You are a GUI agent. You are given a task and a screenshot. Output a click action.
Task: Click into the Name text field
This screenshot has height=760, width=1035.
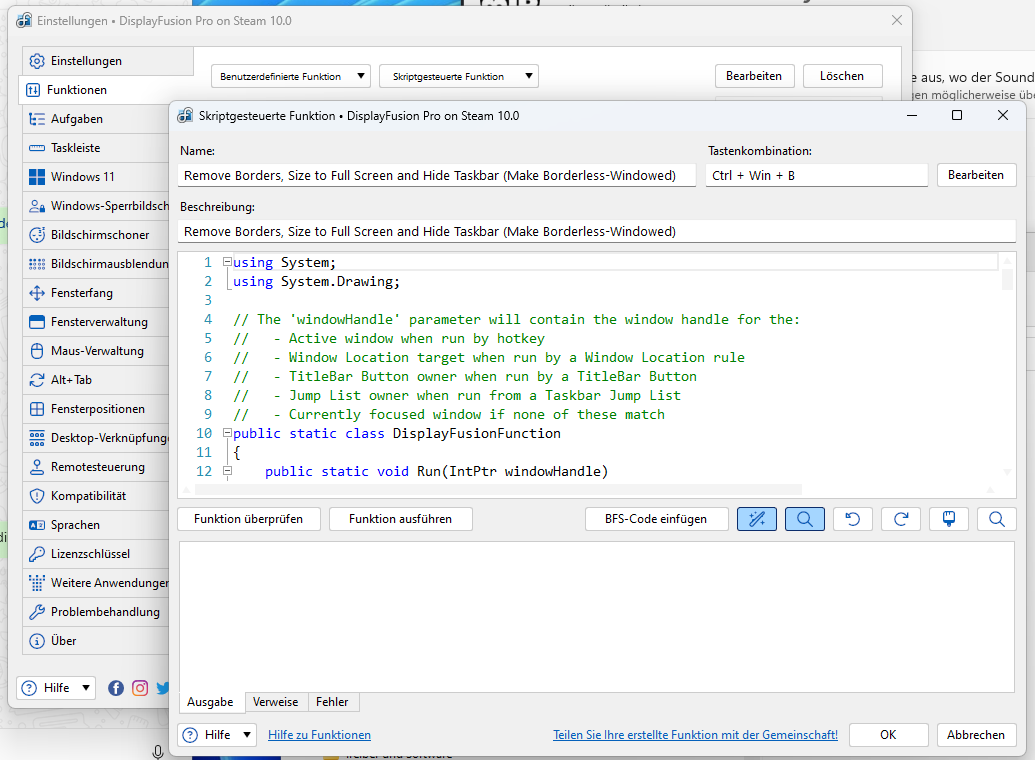tap(436, 176)
